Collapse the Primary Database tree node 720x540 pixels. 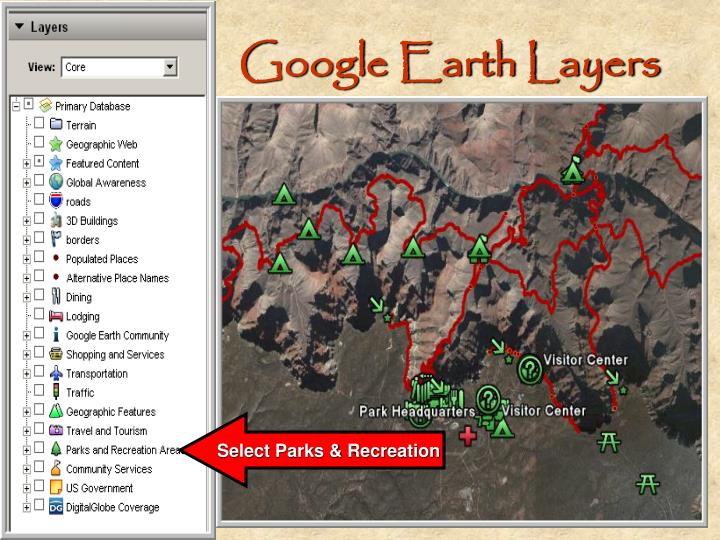click(x=16, y=107)
